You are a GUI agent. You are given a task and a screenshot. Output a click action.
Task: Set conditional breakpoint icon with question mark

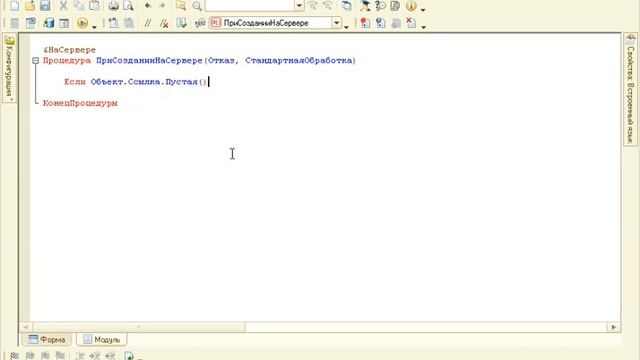click(x=380, y=23)
